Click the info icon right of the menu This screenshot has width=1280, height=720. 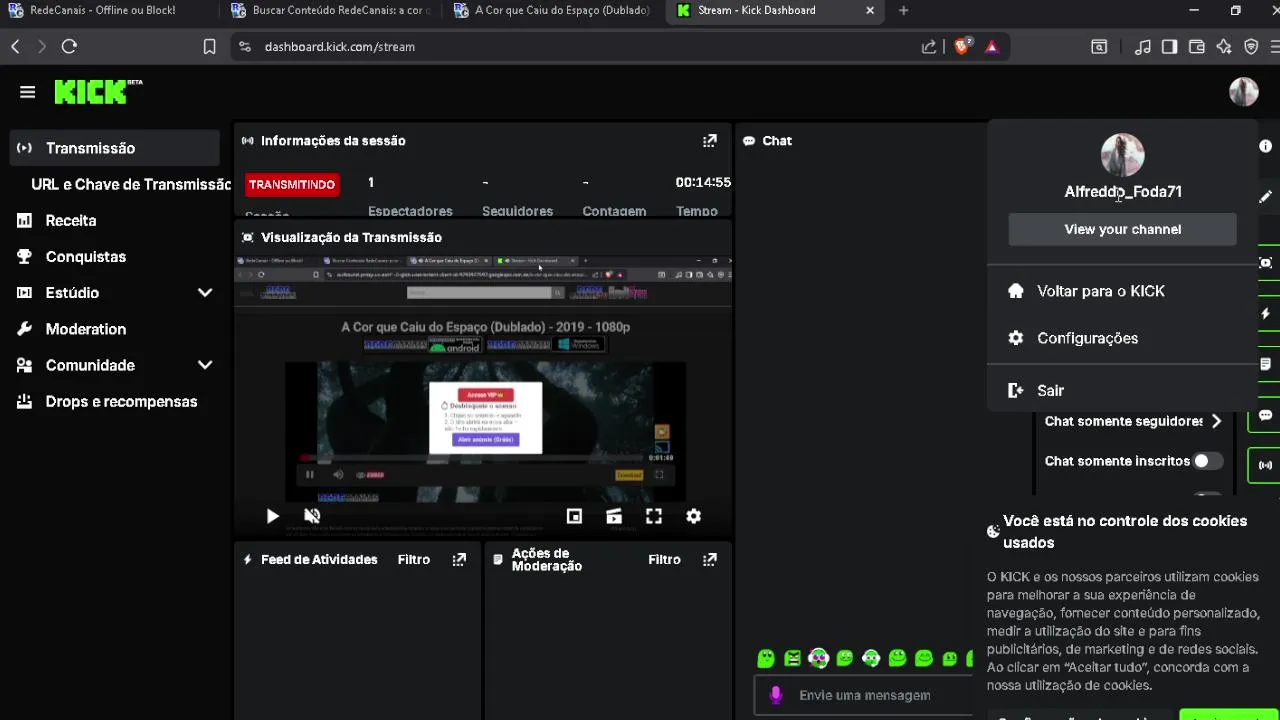point(1266,146)
